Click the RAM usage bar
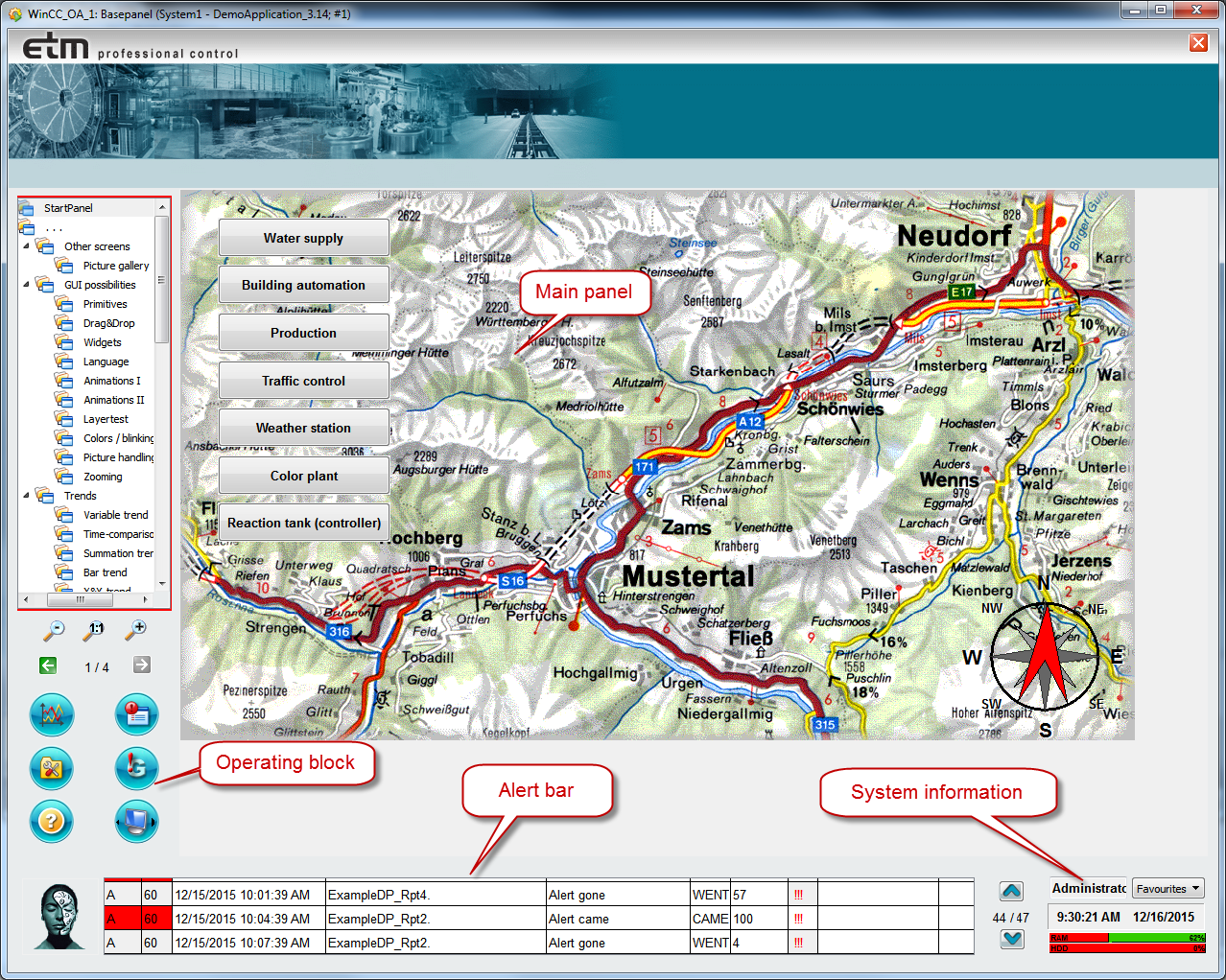 tap(1127, 938)
